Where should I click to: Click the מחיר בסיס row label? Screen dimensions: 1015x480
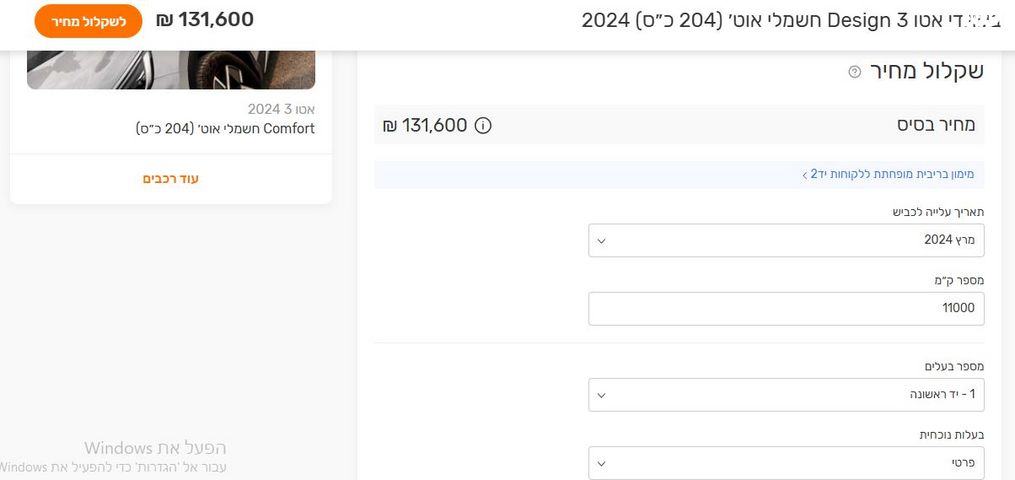[x=935, y=126]
